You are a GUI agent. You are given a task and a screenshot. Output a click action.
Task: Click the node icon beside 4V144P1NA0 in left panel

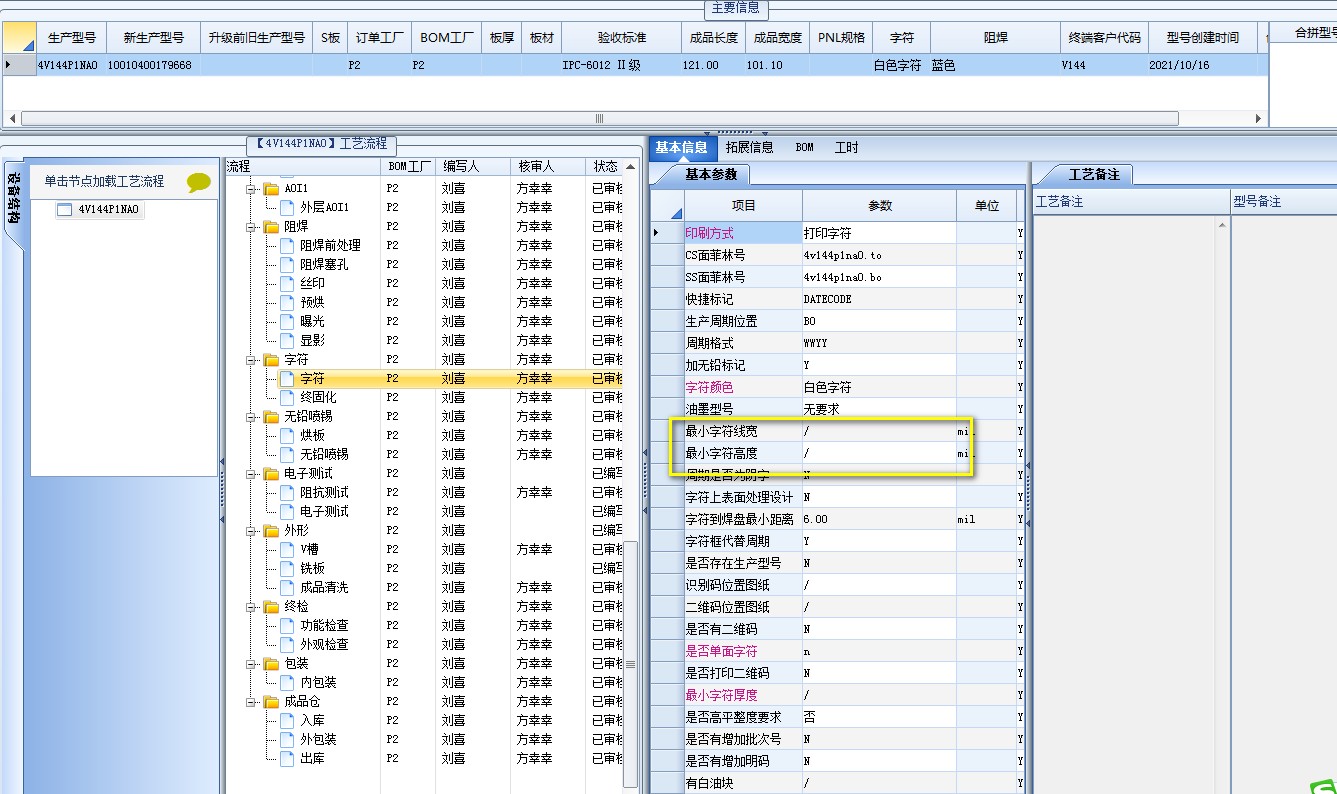[65, 210]
